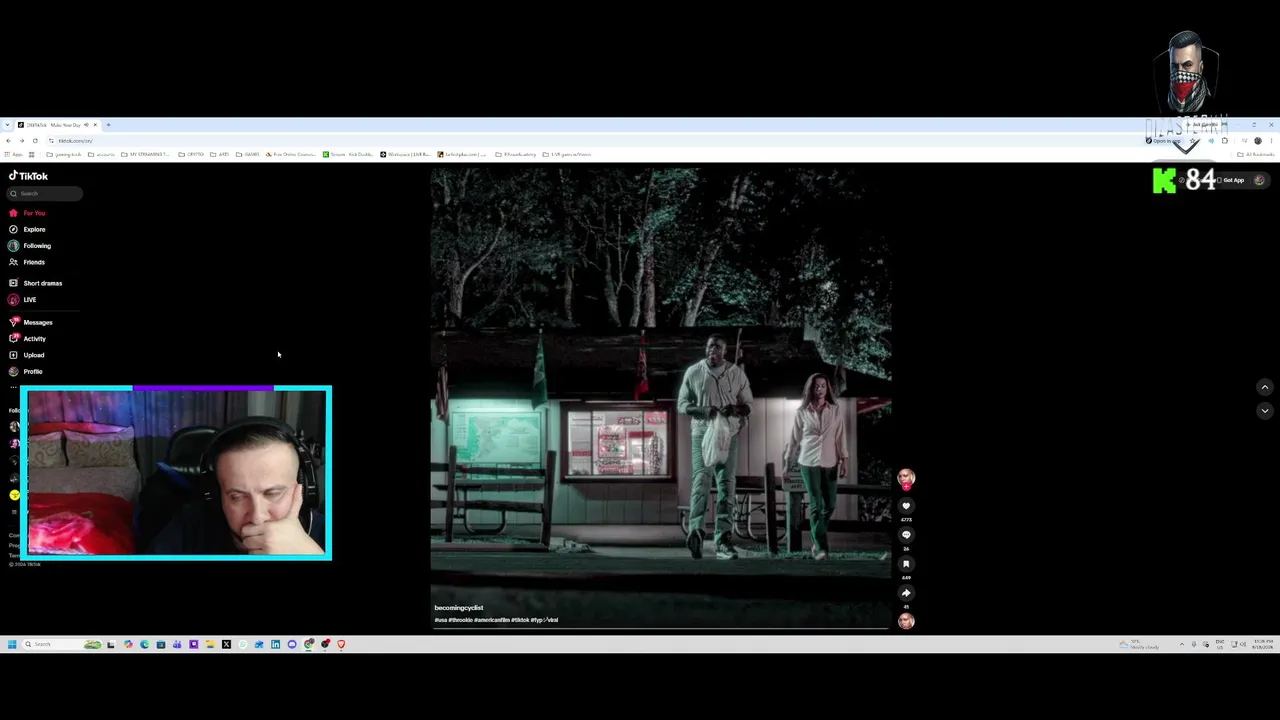Image resolution: width=1280 pixels, height=720 pixels.
Task: Open the LIVE section
Action: point(30,300)
